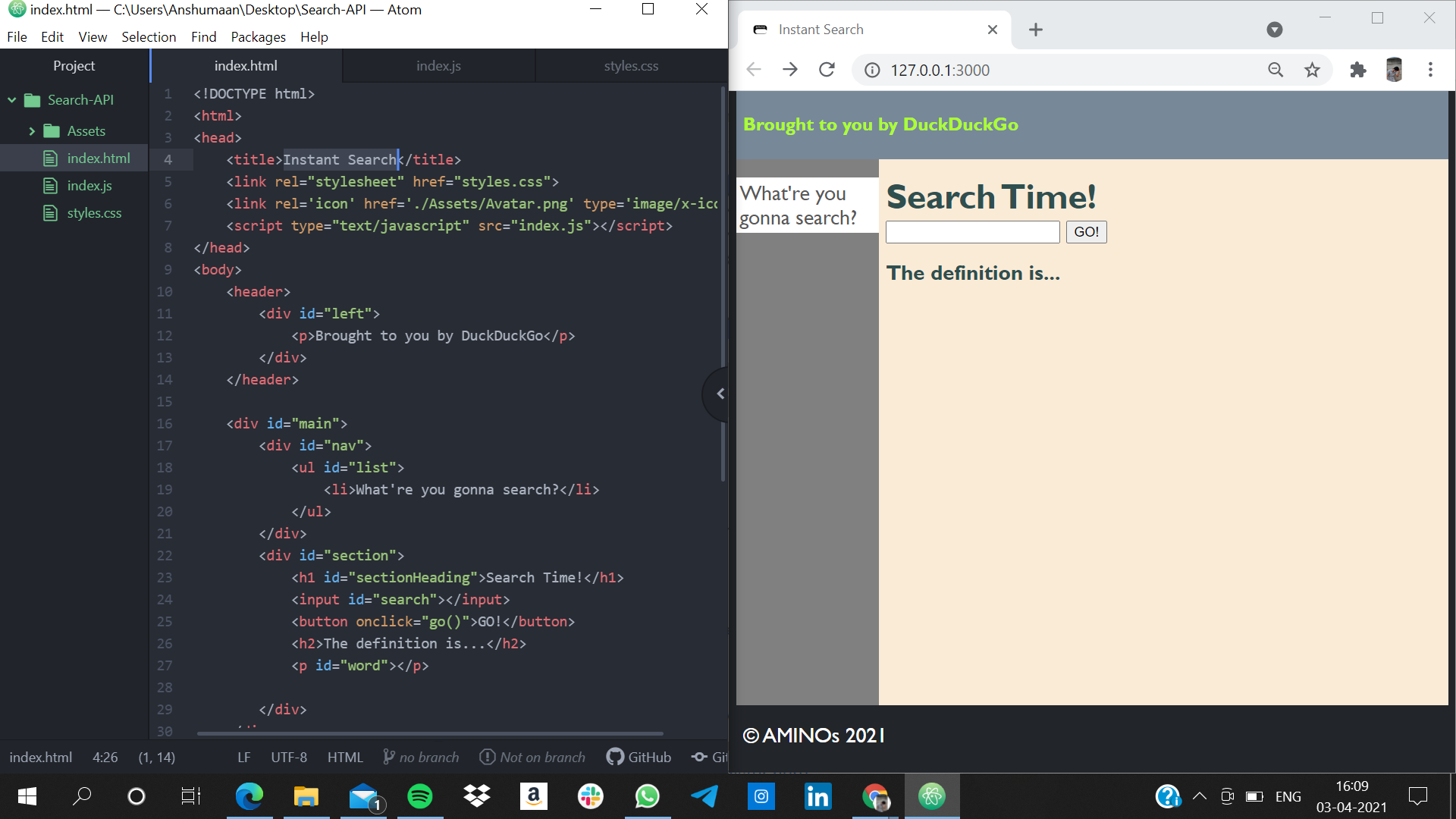Open the Packages menu
Viewport: 1456px width, 819px height.
pyautogui.click(x=258, y=36)
